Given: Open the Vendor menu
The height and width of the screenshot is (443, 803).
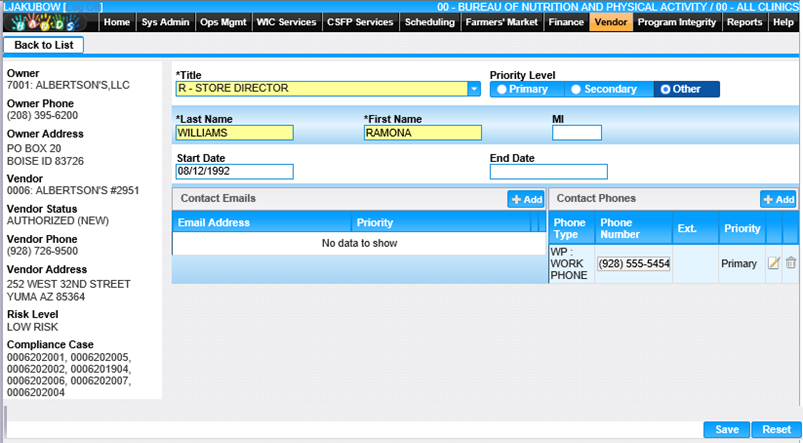Looking at the screenshot, I should point(611,22).
